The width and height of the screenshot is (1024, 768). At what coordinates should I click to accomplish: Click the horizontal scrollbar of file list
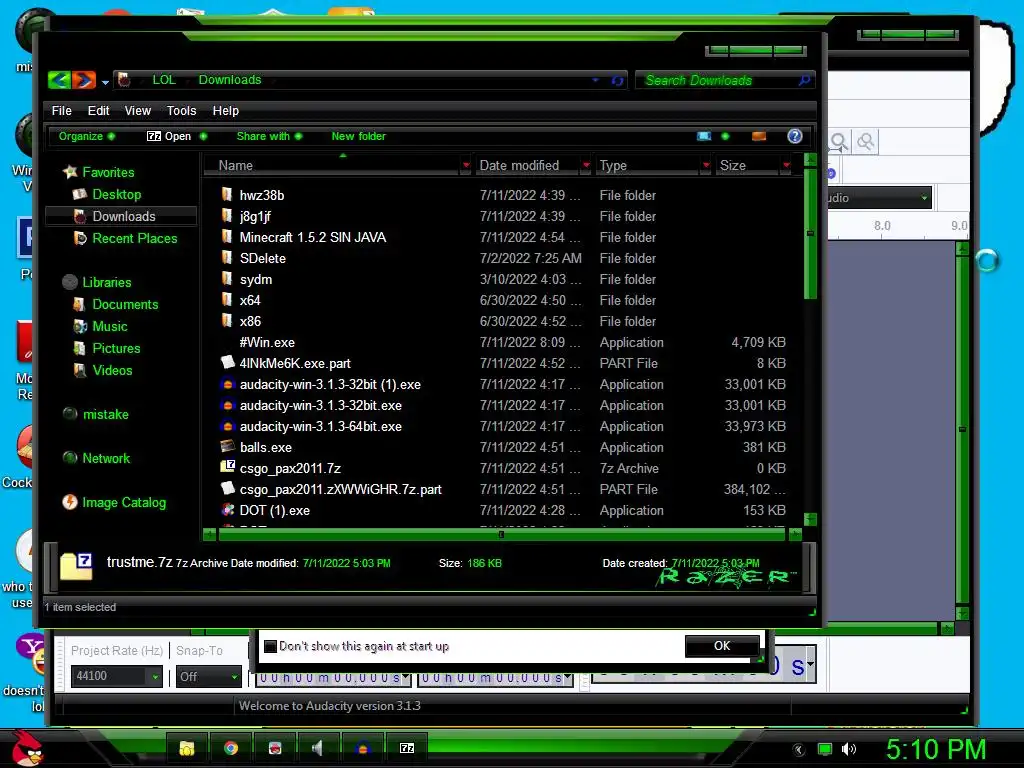click(x=502, y=535)
